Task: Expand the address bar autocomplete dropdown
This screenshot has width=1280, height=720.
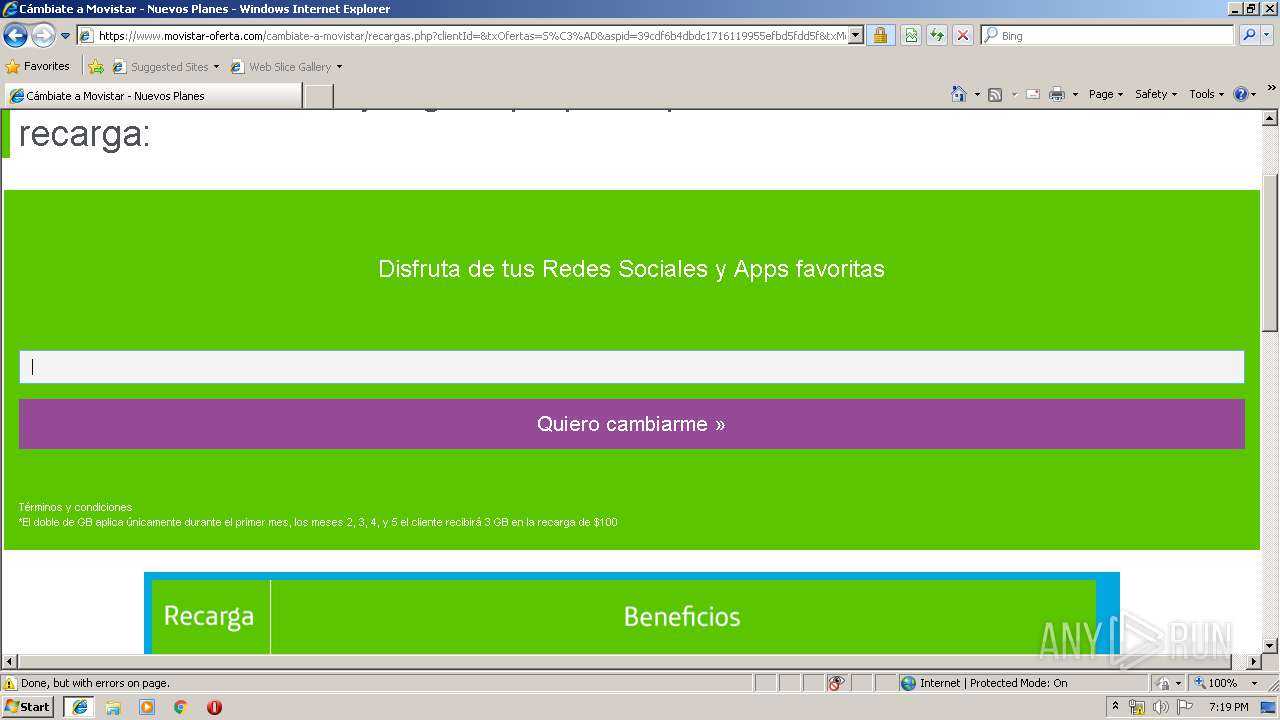Action: 856,36
